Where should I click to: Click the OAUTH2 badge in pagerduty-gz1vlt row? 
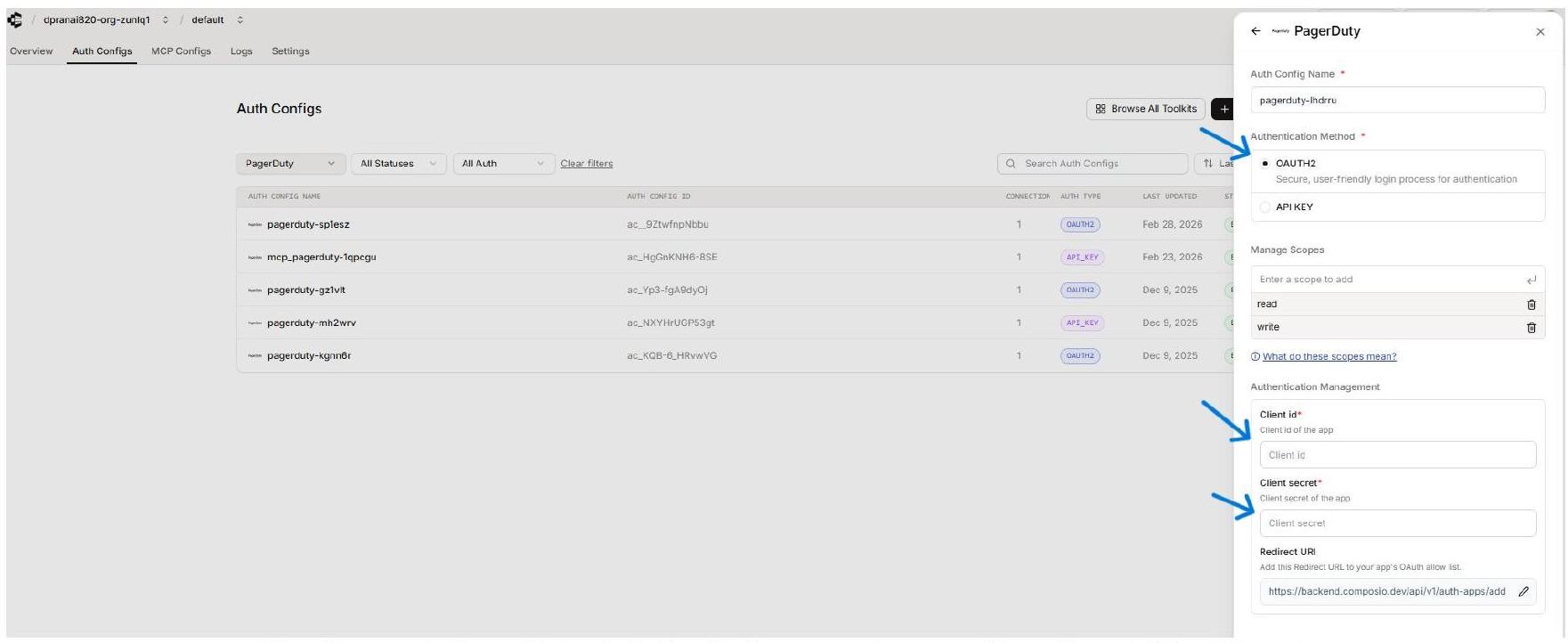click(x=1080, y=290)
